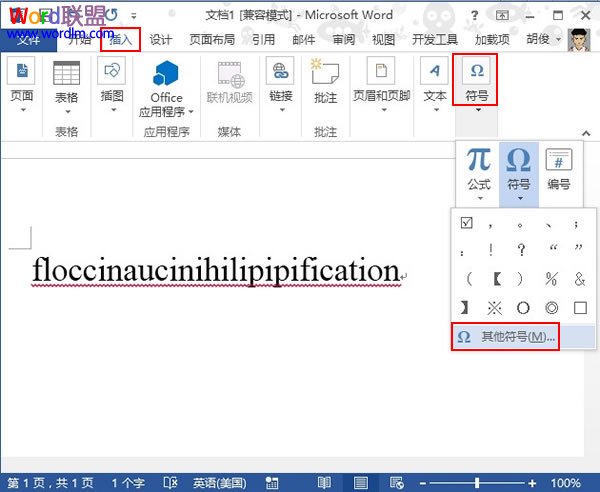The height and width of the screenshot is (492, 600).
Task: Insert the right parenthesis symbol
Action: click(520, 279)
